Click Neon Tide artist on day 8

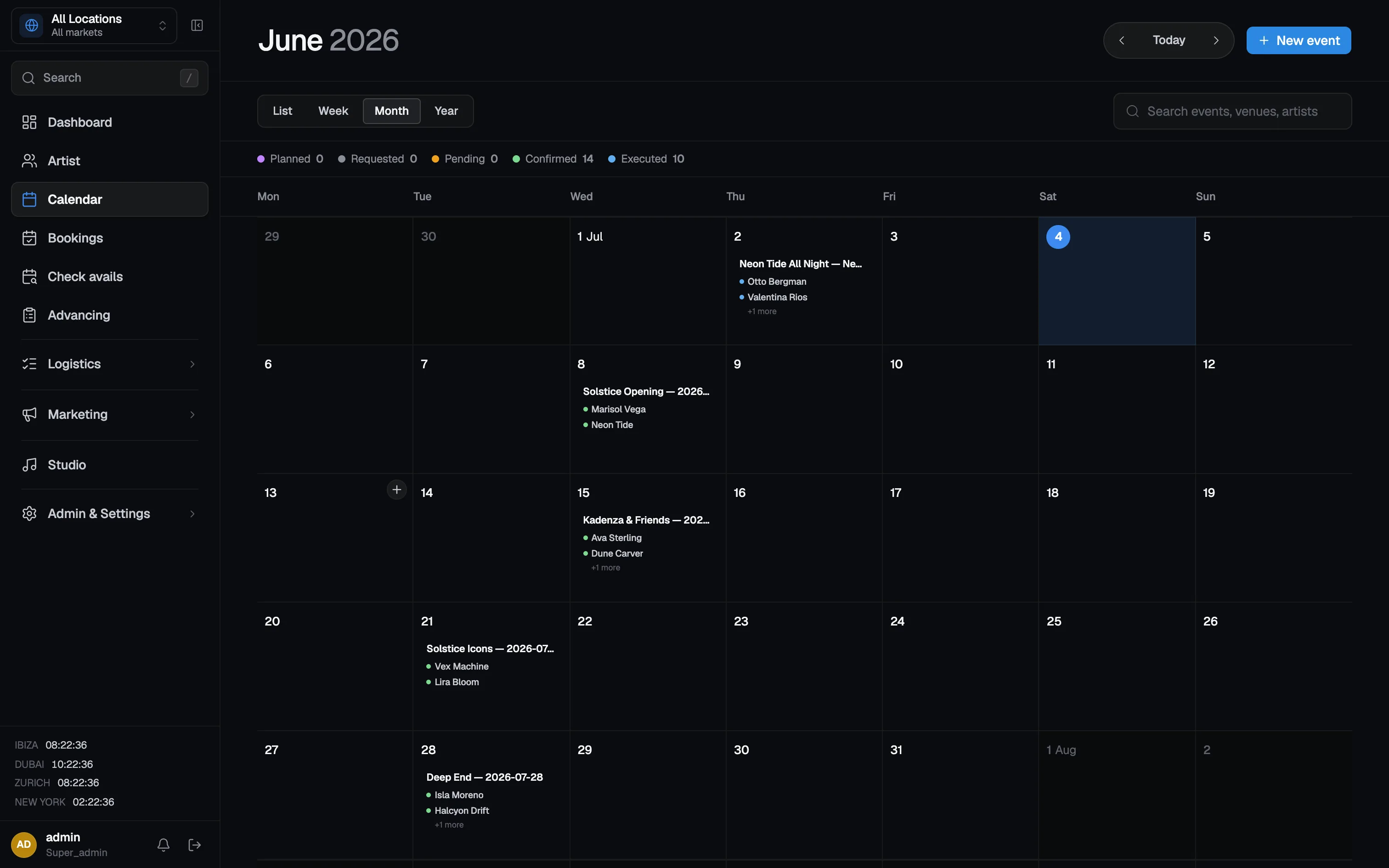coord(608,425)
